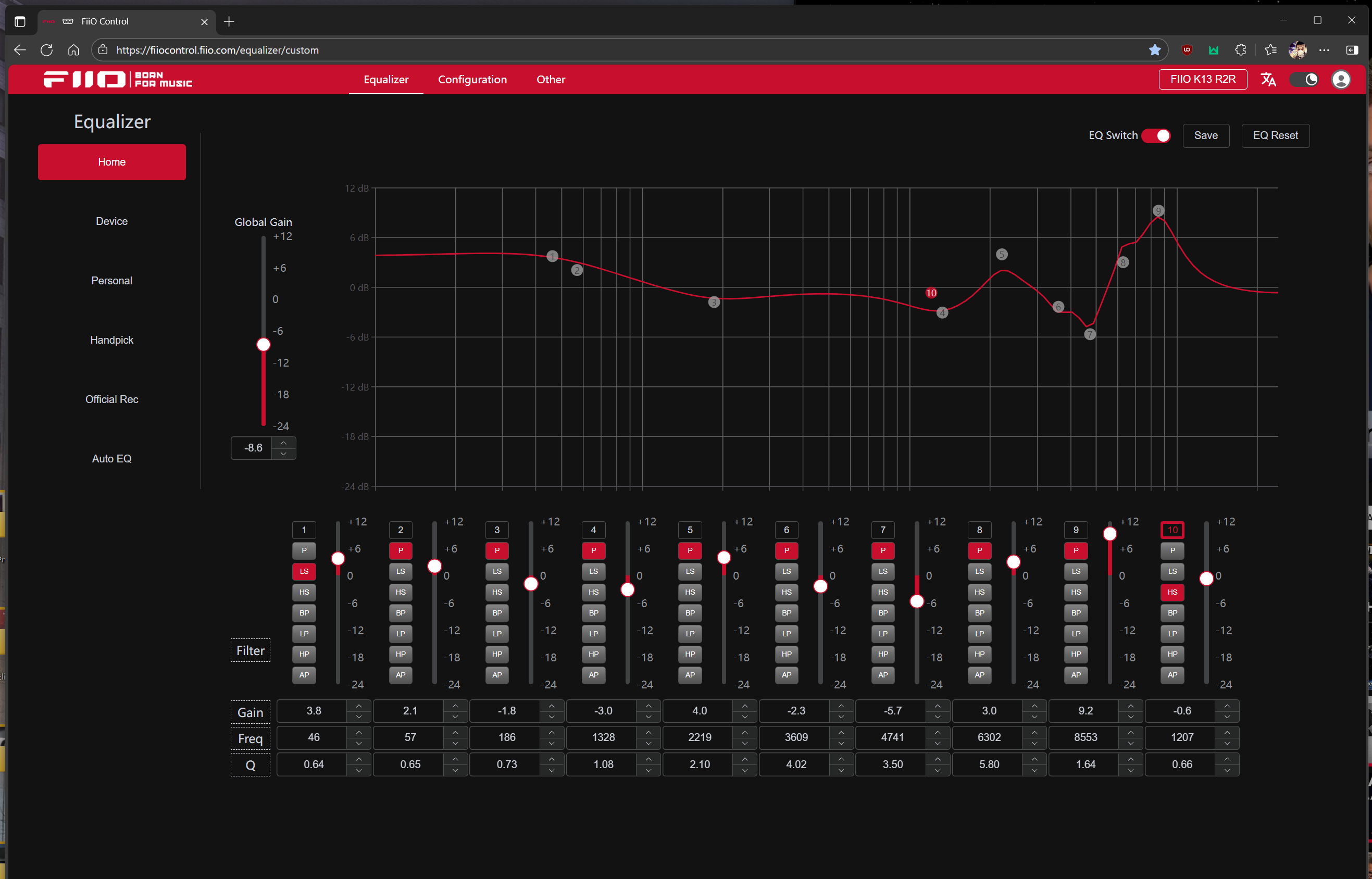Click the browser refresh icon
Viewport: 1372px width, 879px height.
[47, 50]
